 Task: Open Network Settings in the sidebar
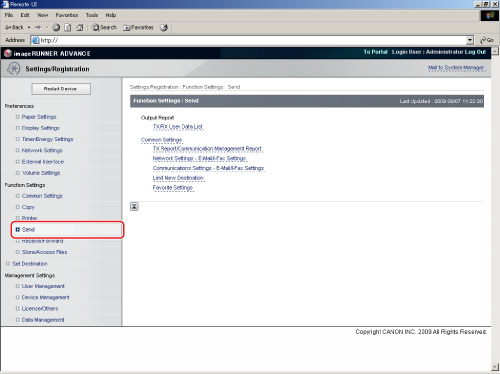(42, 151)
